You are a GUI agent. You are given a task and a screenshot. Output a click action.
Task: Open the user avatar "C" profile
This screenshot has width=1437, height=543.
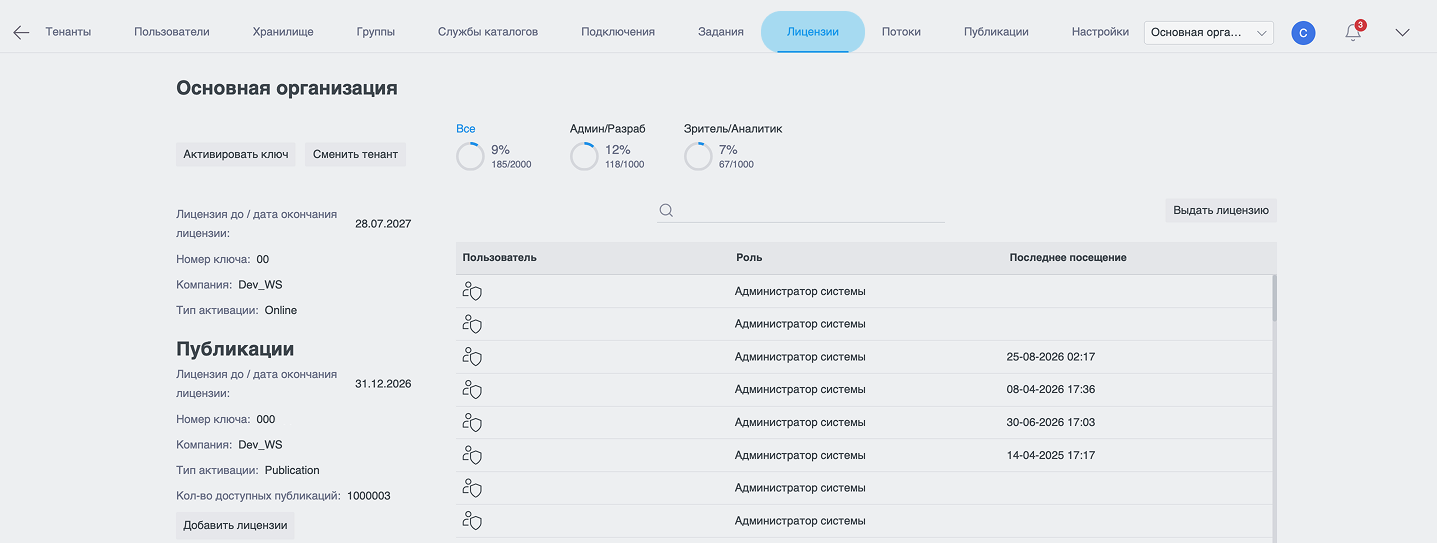[1303, 33]
